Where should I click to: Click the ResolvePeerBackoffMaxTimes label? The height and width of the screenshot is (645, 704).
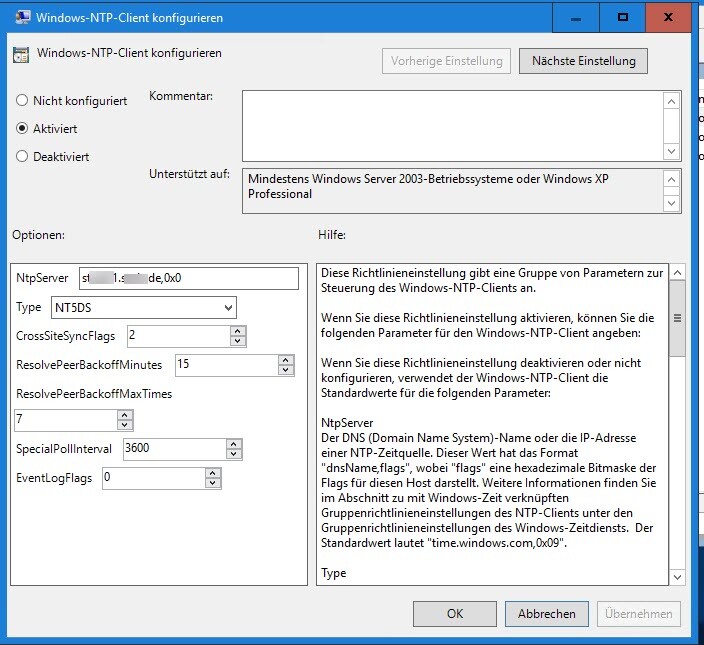[94, 394]
